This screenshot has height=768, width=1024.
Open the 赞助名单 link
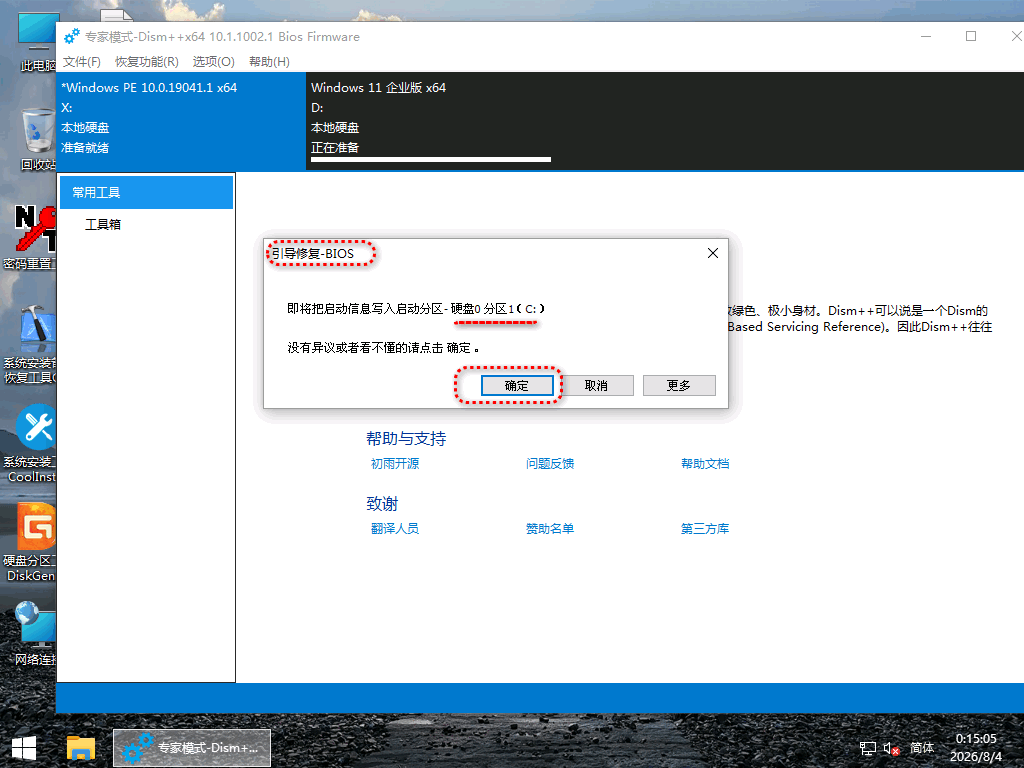click(550, 528)
